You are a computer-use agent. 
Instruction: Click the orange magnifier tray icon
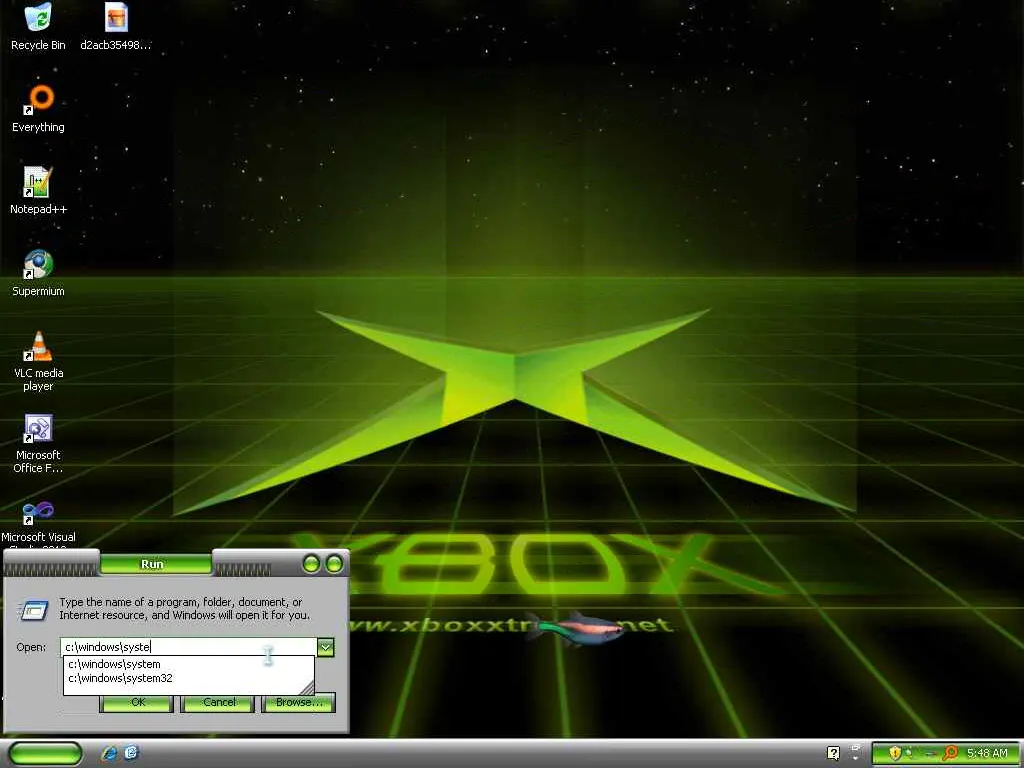point(950,753)
